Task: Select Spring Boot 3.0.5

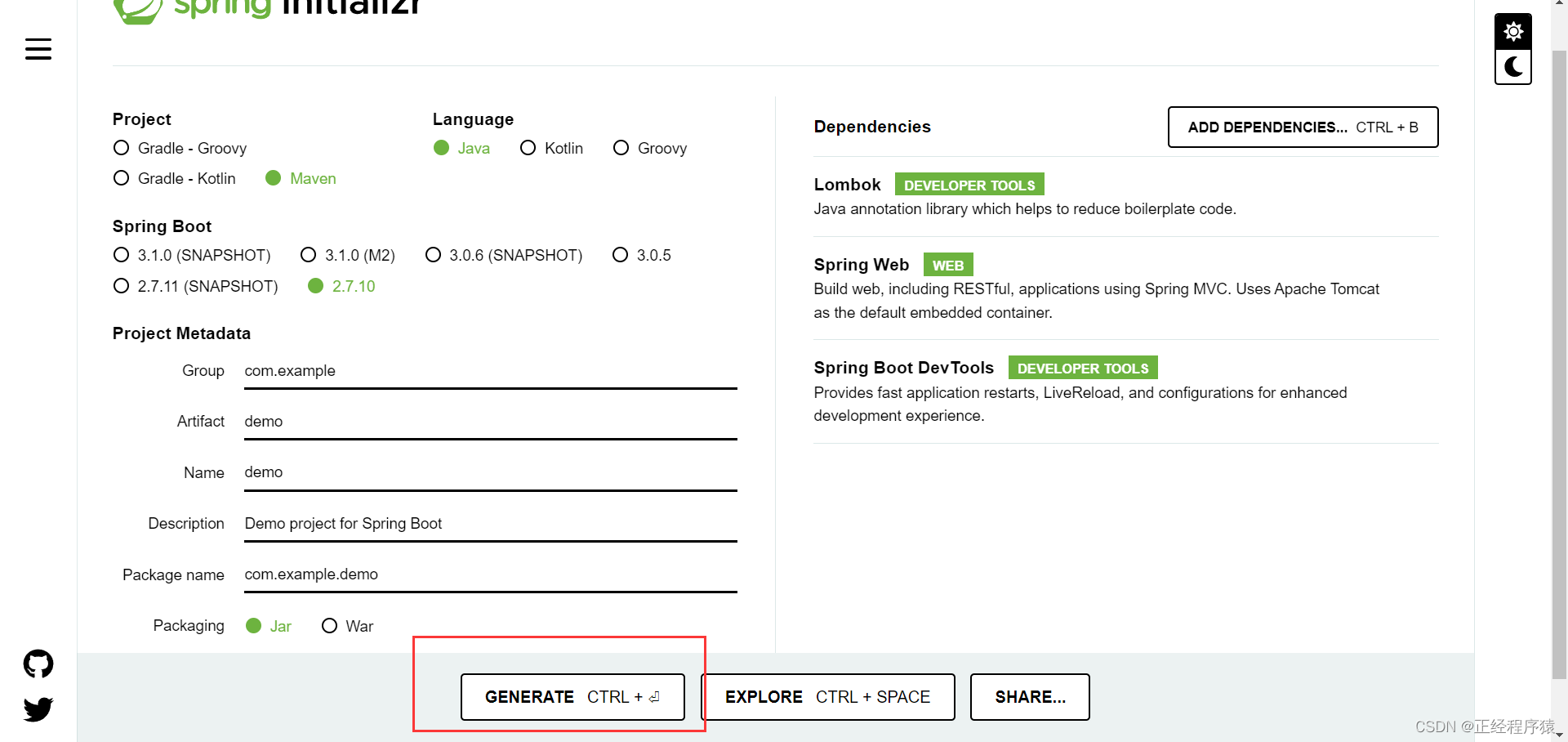Action: tap(642, 255)
